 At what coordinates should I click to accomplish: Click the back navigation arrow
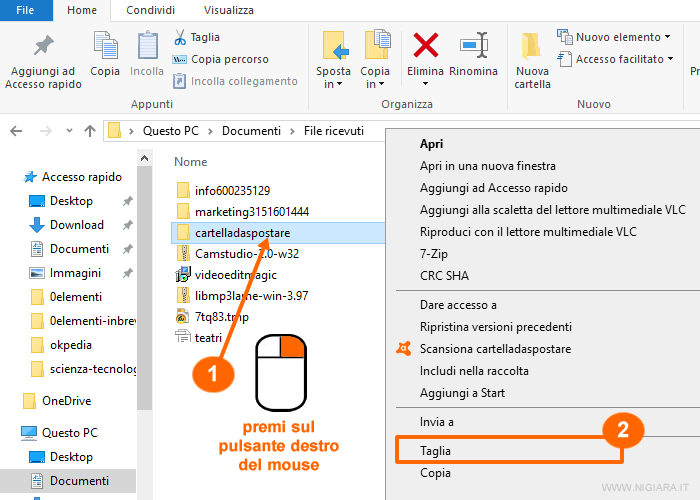pyautogui.click(x=16, y=131)
